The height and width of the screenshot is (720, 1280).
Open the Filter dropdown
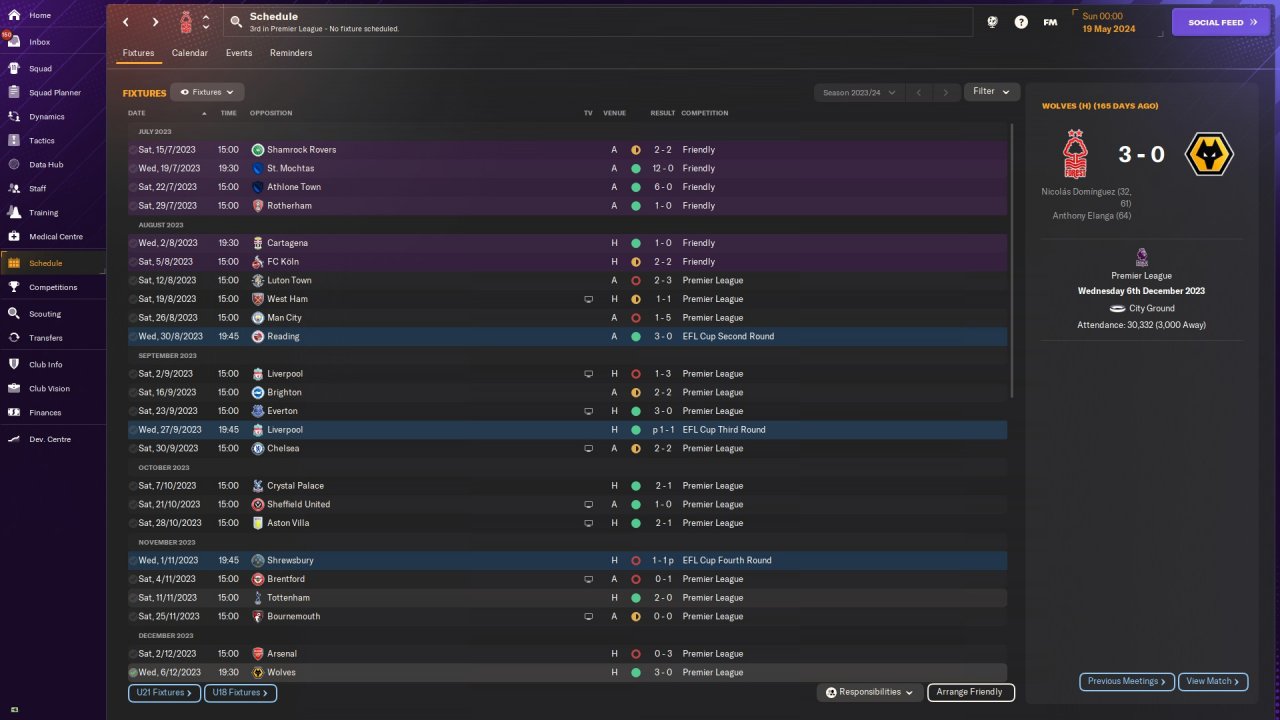[x=991, y=92]
